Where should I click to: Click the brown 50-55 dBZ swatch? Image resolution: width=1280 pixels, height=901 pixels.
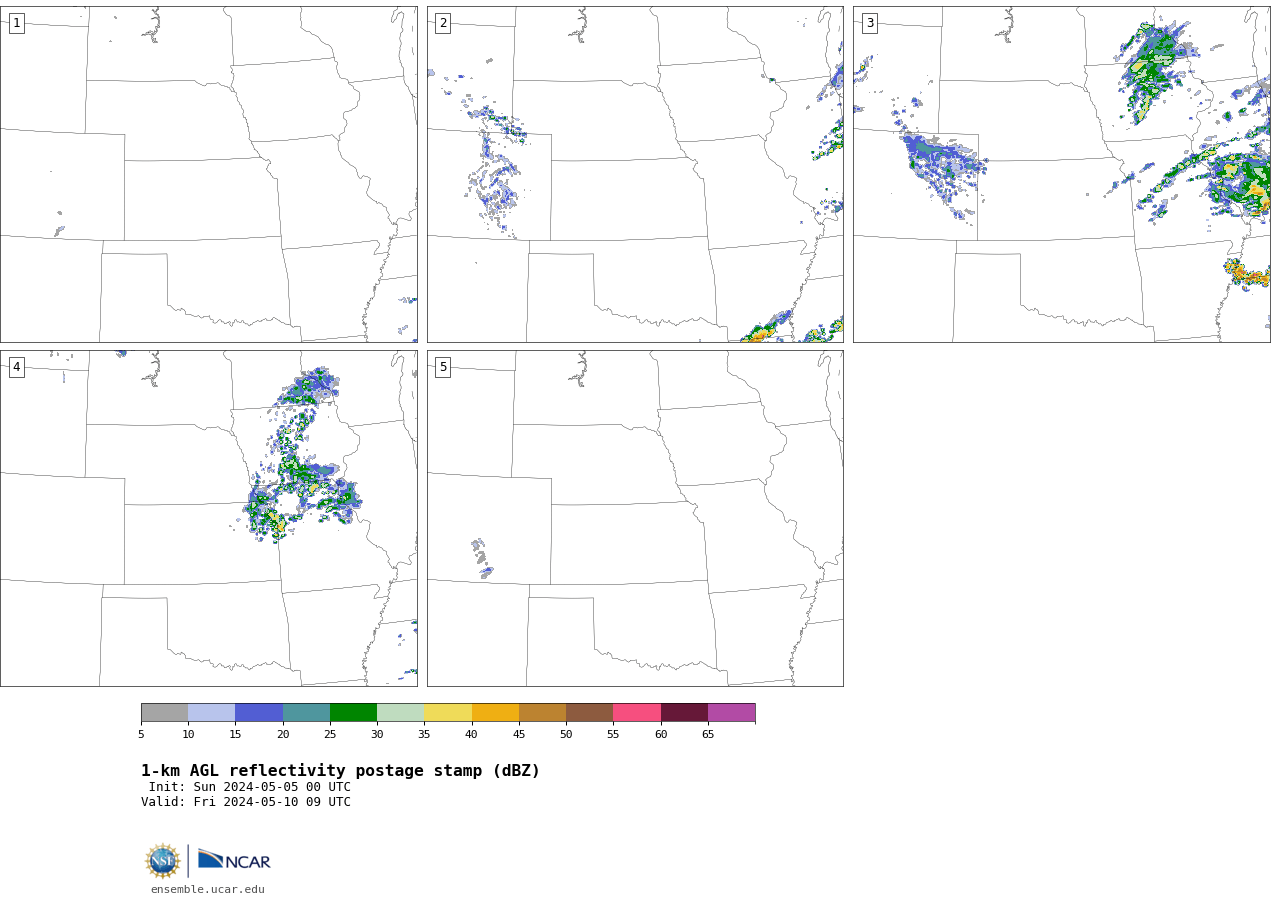coord(589,712)
